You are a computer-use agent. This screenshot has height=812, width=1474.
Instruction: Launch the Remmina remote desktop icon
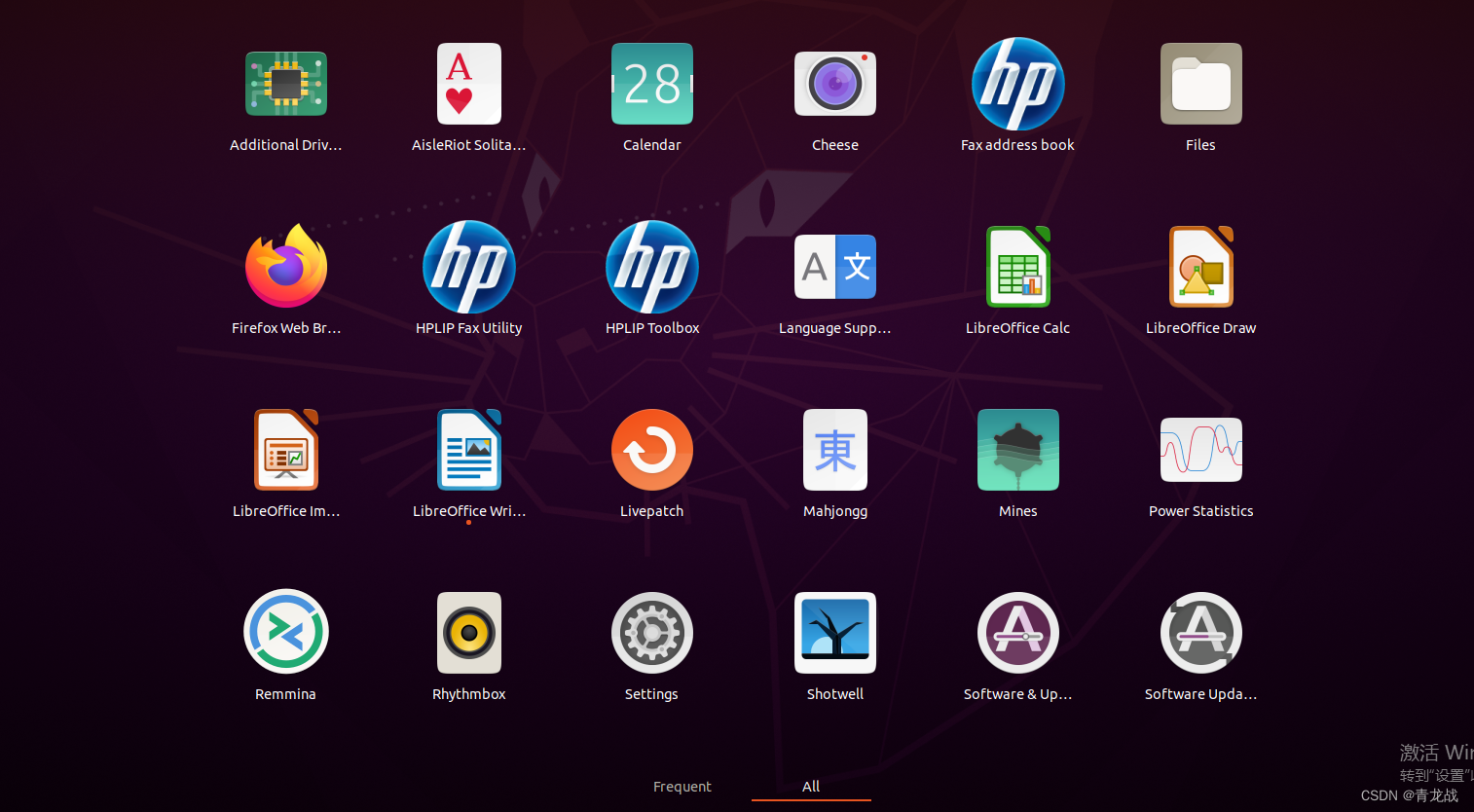coord(286,632)
